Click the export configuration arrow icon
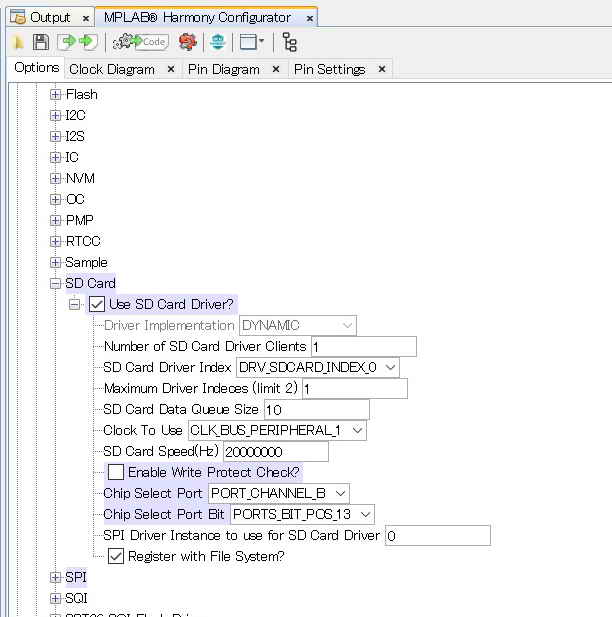Image resolution: width=612 pixels, height=617 pixels. point(88,42)
